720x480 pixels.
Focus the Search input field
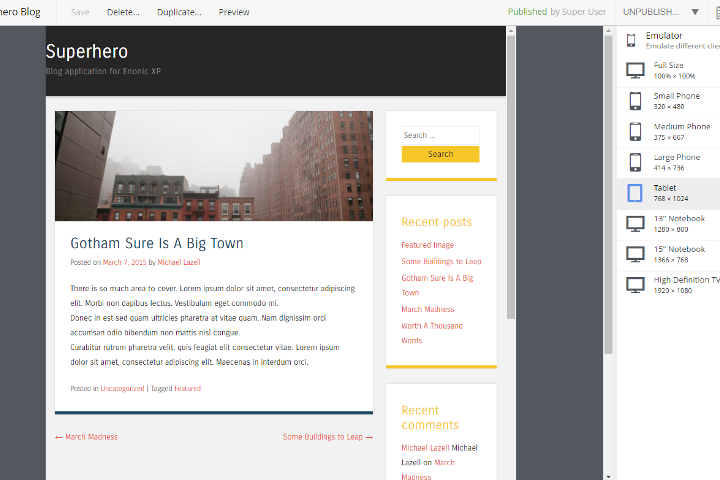click(x=440, y=135)
